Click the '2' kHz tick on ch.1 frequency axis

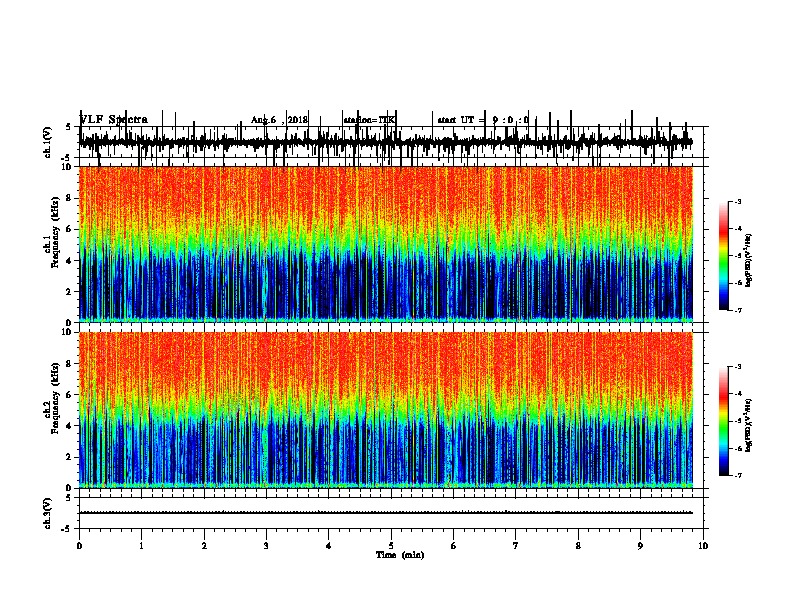tap(70, 291)
